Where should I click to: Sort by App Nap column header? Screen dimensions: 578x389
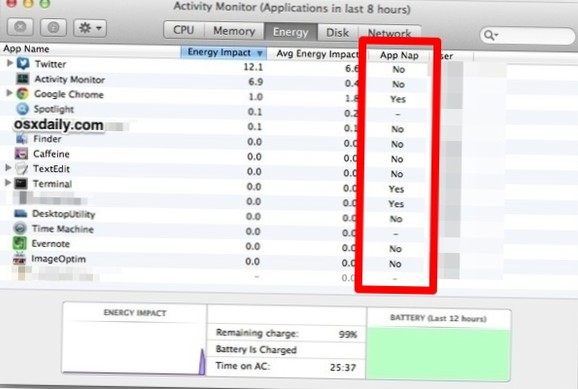(399, 55)
